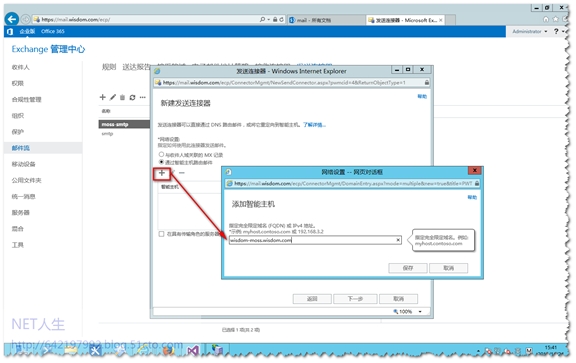Add a new send connector with plus icon
Viewport: 576px width, 363px height.
[102, 97]
